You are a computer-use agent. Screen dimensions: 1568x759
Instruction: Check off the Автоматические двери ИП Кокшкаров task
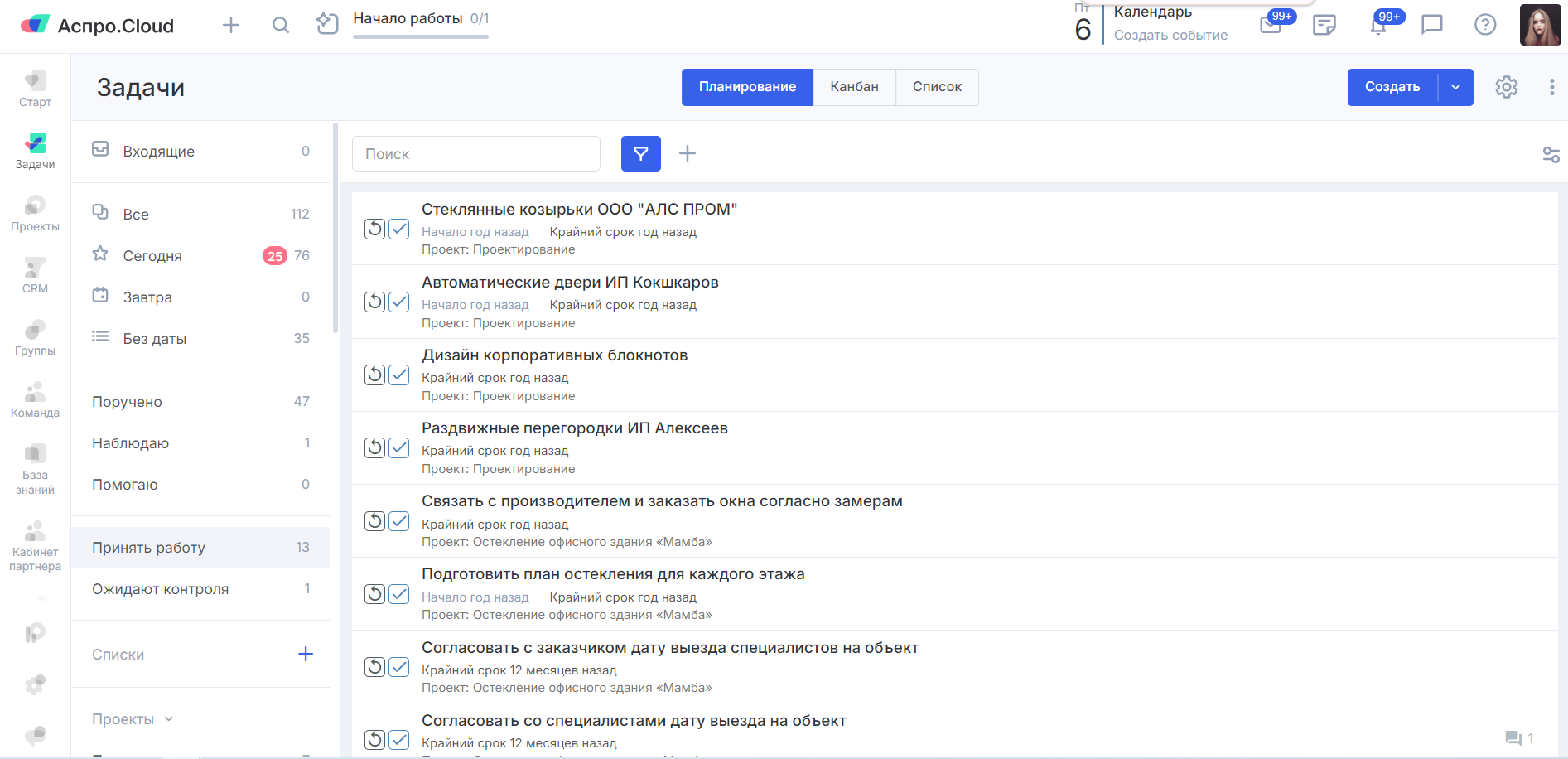[x=399, y=302]
